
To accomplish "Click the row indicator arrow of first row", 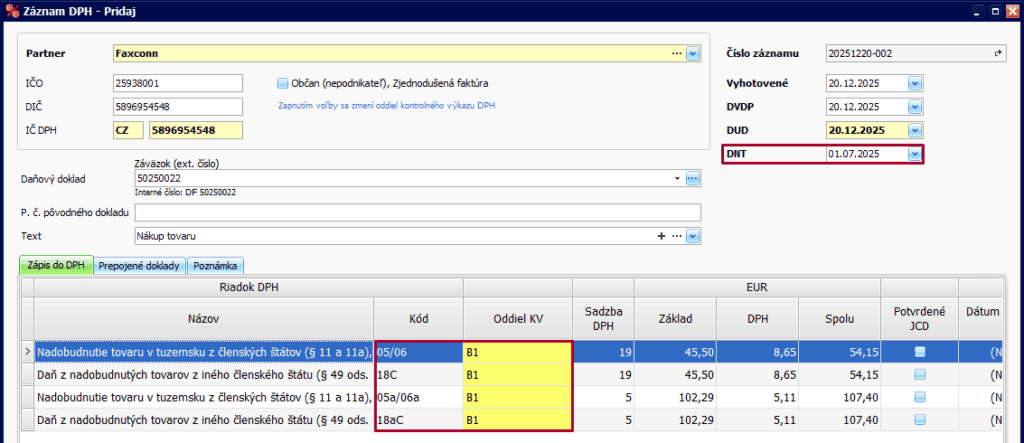I will [27, 352].
